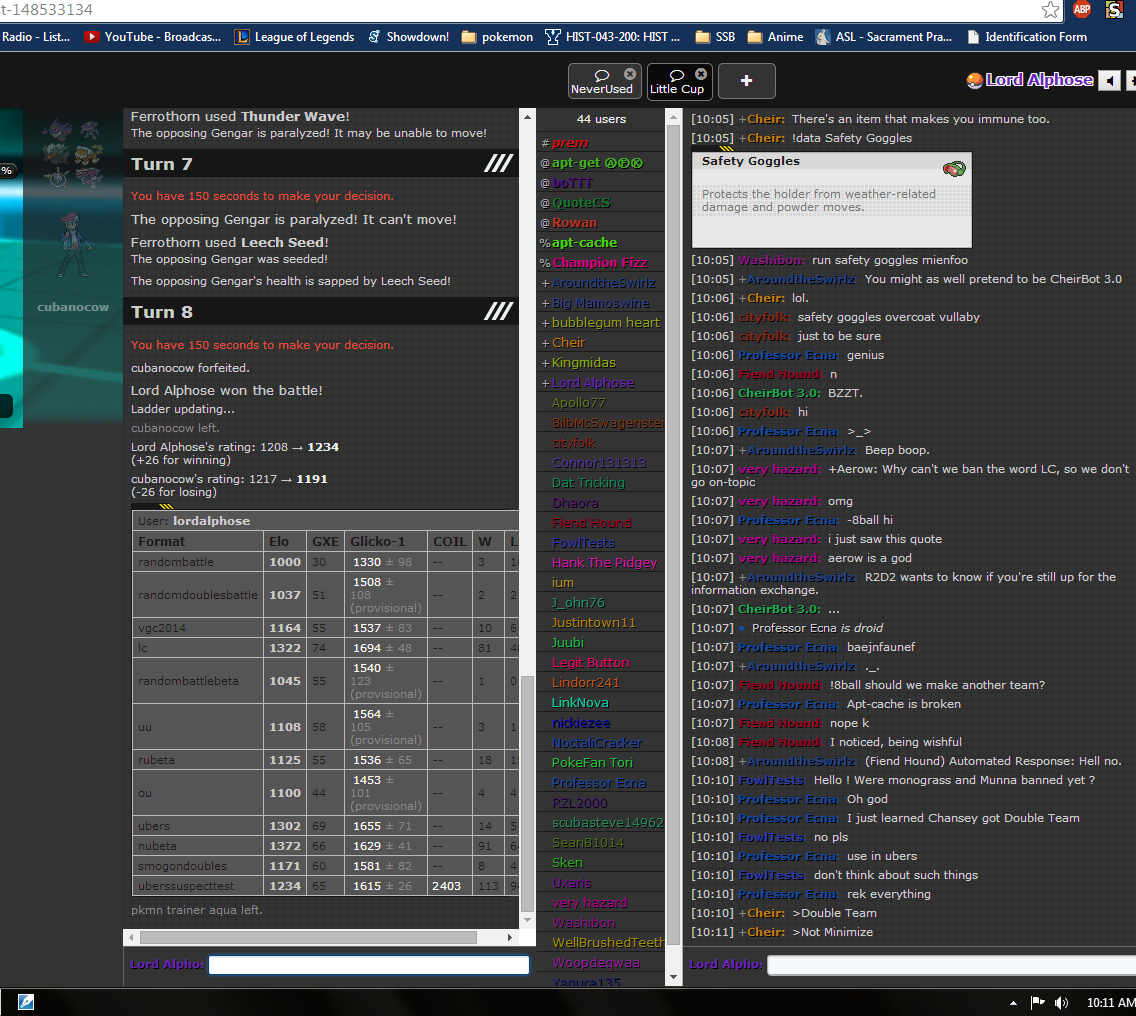Click the Little Cup chat message input
The width and height of the screenshot is (1136, 1016).
click(x=950, y=965)
